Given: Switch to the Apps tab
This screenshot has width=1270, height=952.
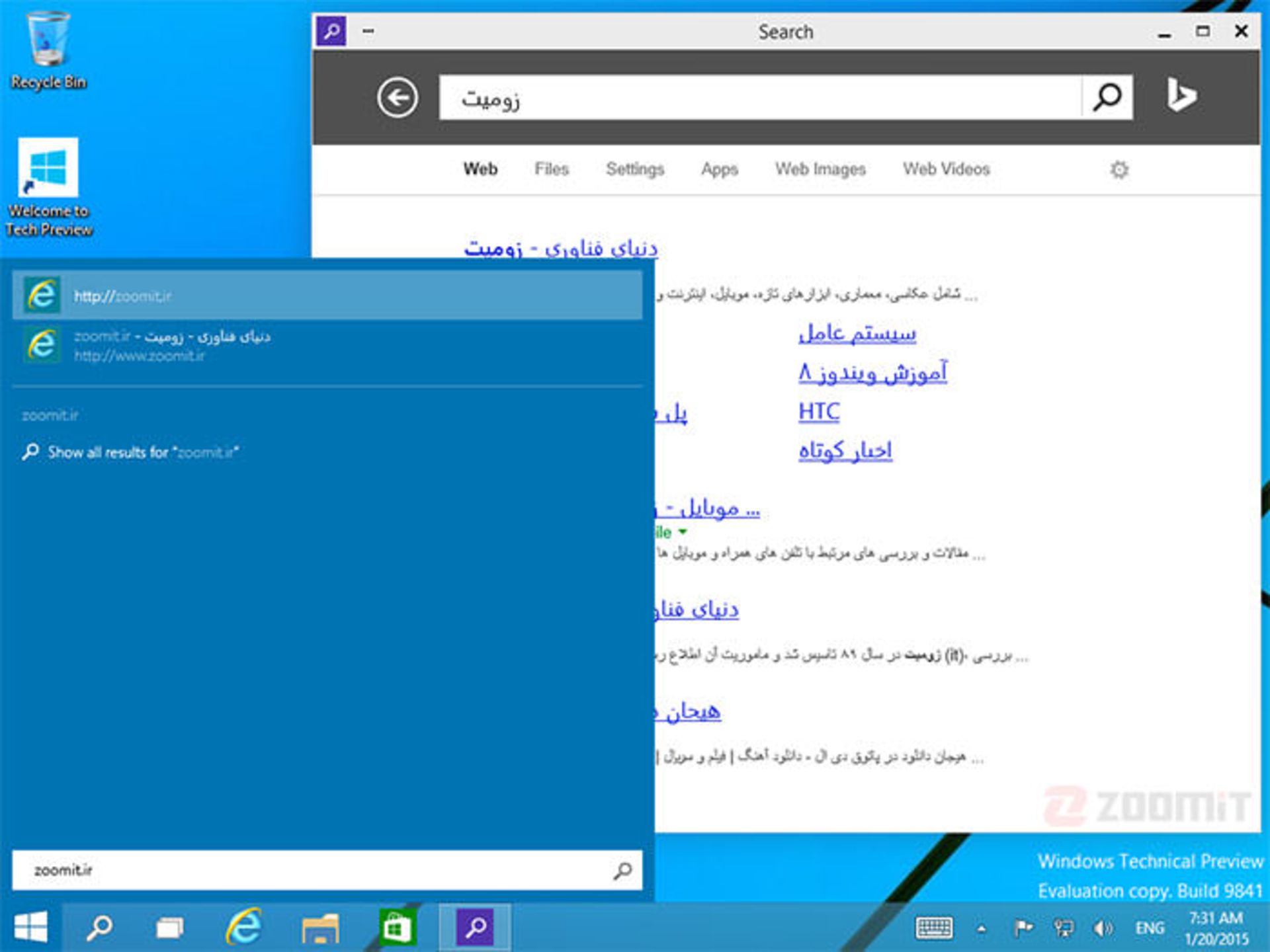Looking at the screenshot, I should pyautogui.click(x=720, y=169).
